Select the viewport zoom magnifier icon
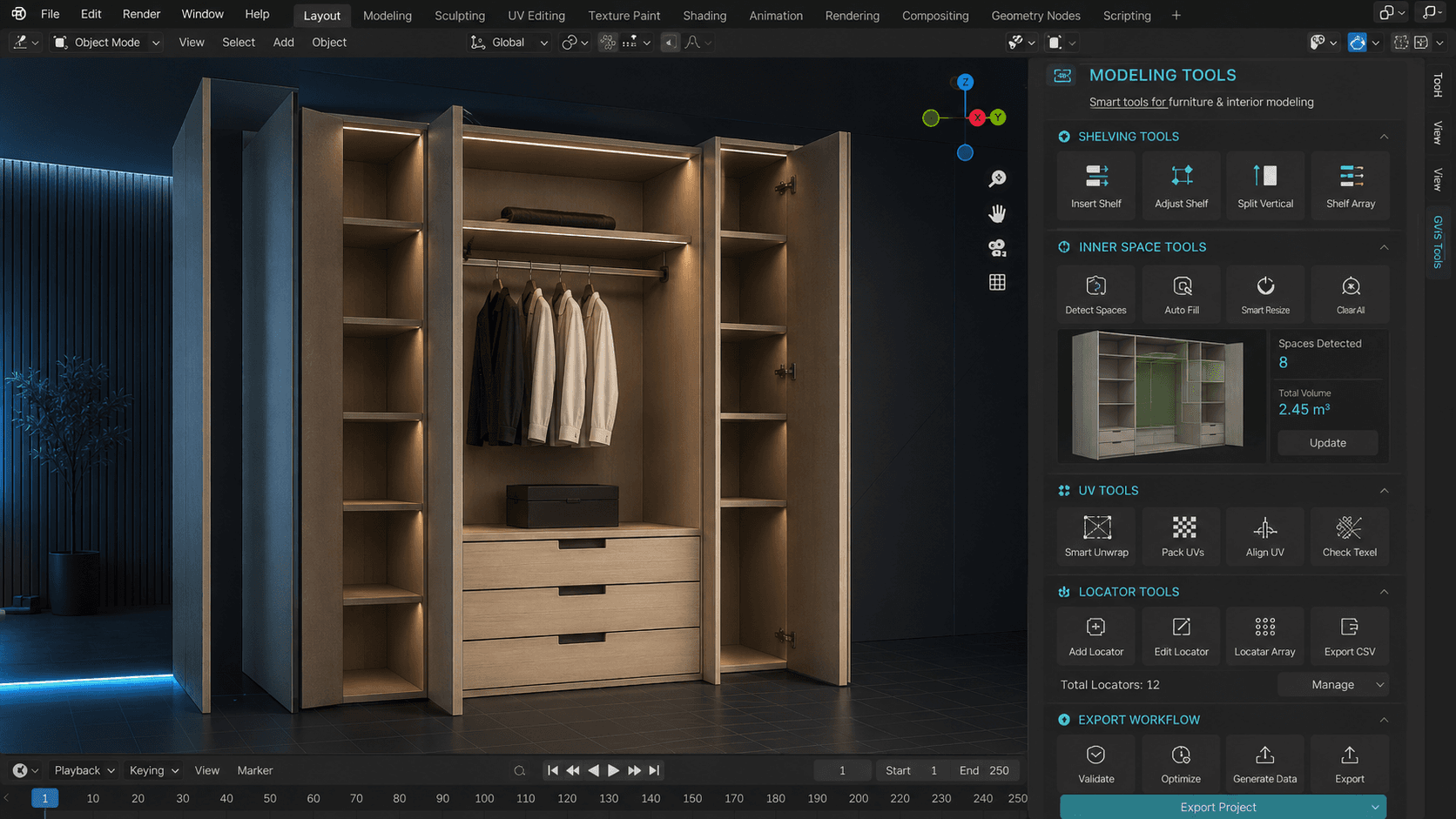Viewport: 1456px width, 819px height. [997, 178]
